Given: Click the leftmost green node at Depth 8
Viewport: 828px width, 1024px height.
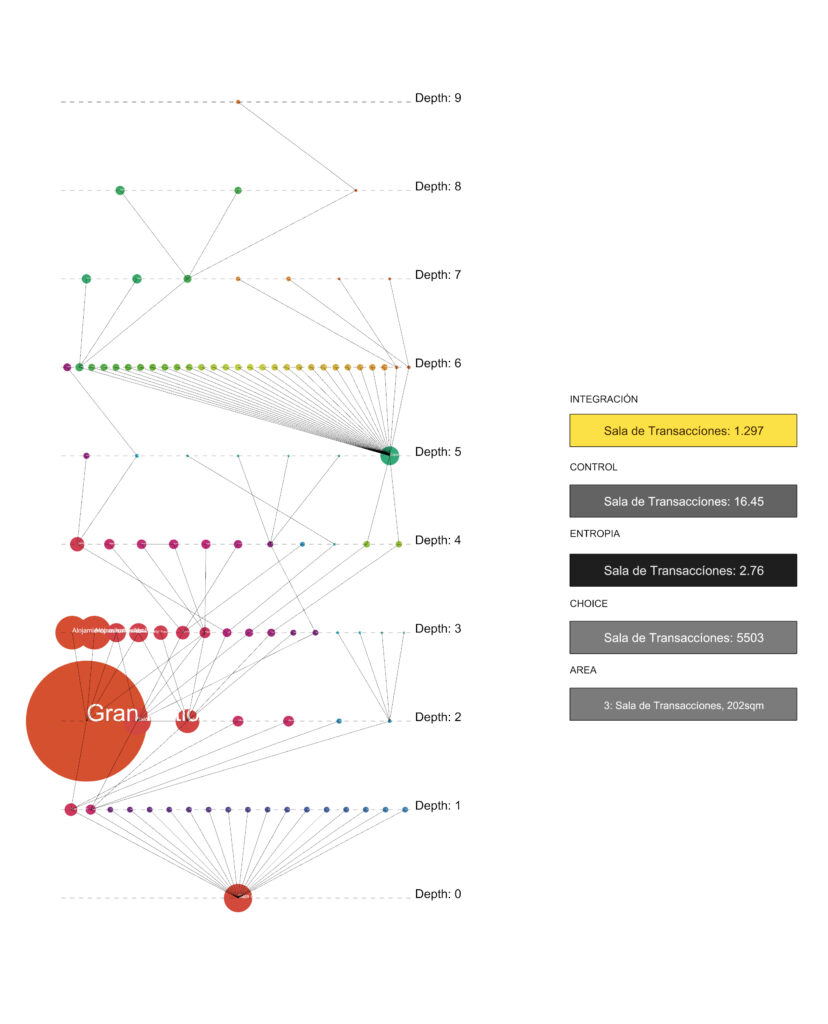Looking at the screenshot, I should tap(120, 190).
